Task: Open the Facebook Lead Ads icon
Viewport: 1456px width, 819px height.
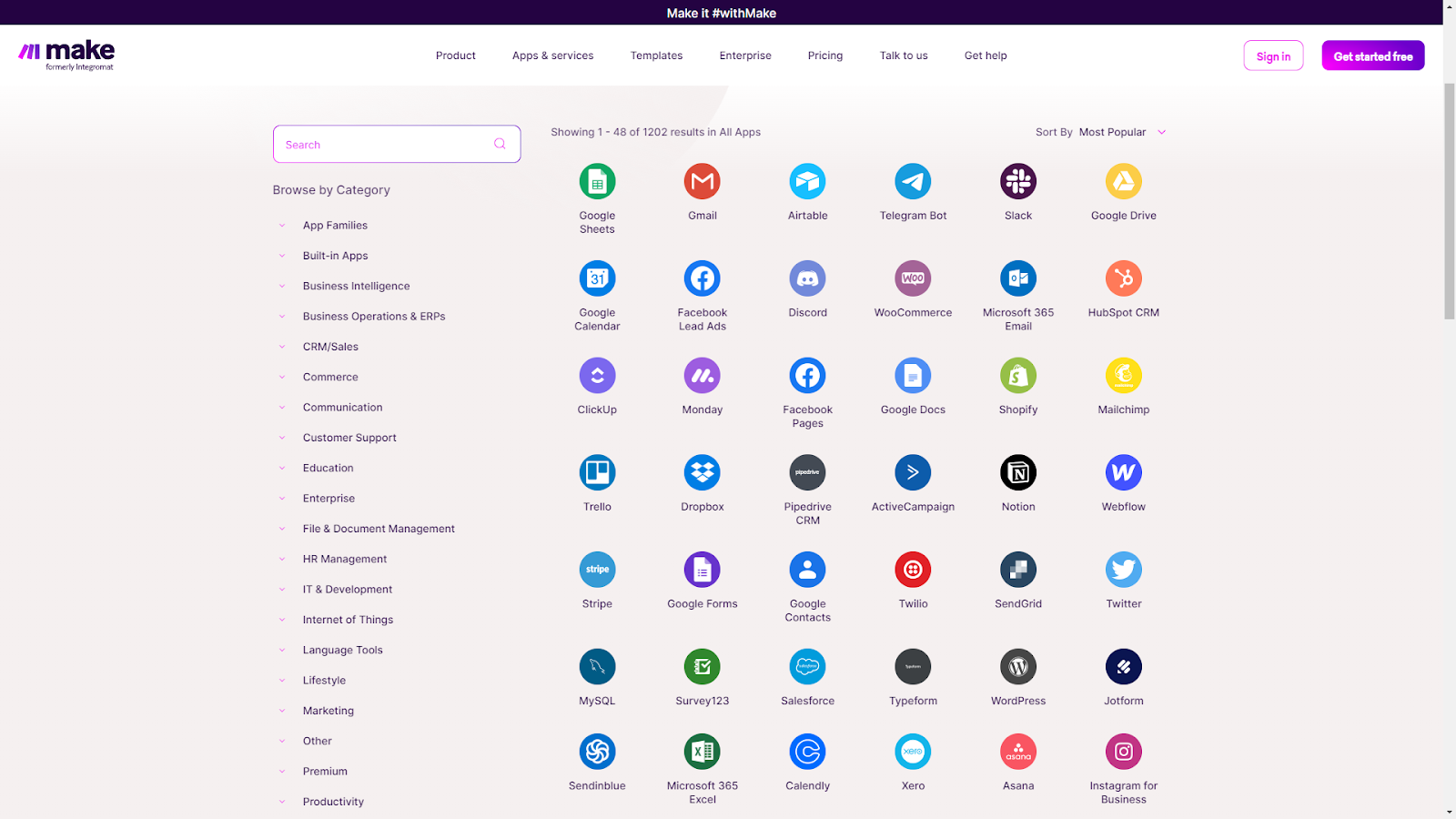Action: click(x=703, y=278)
